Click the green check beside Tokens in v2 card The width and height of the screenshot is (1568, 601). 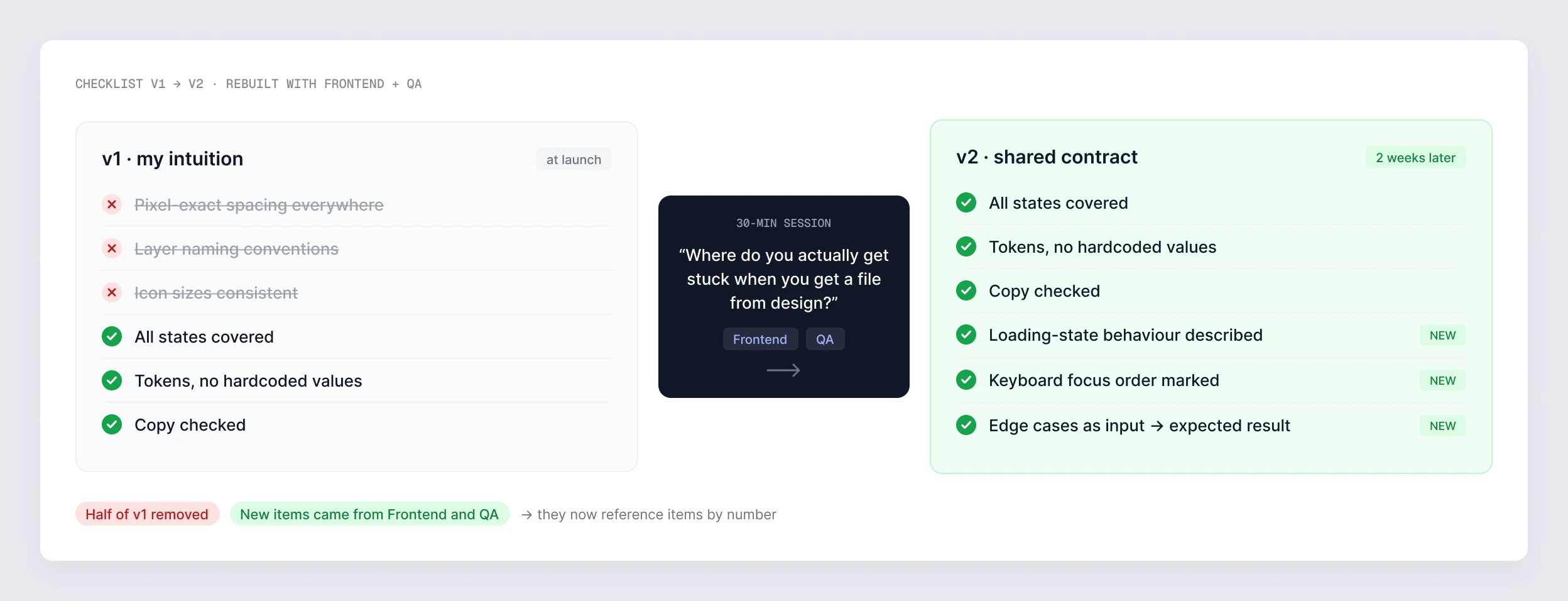click(966, 246)
